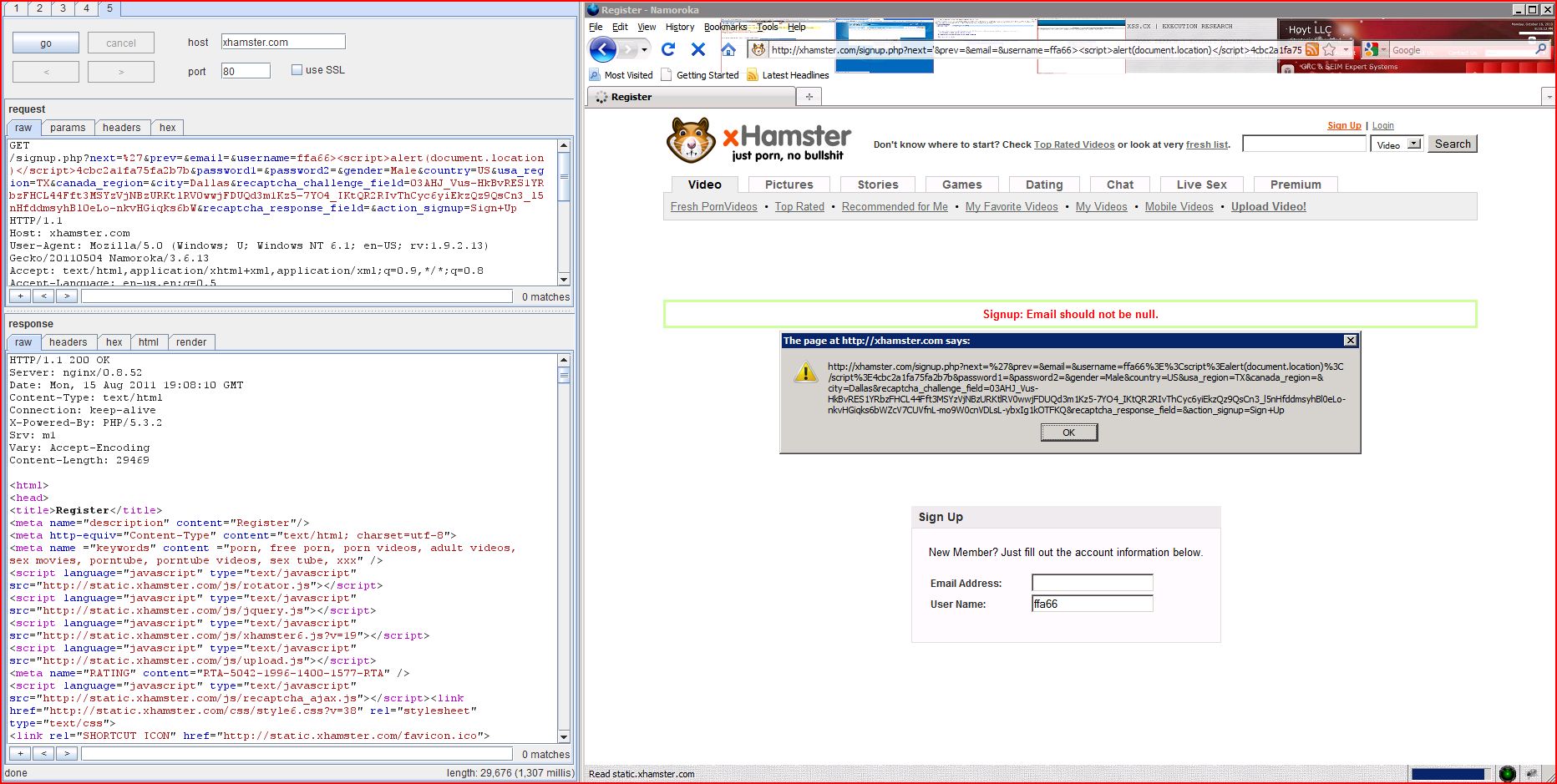Click the Login link at top right

[1383, 125]
